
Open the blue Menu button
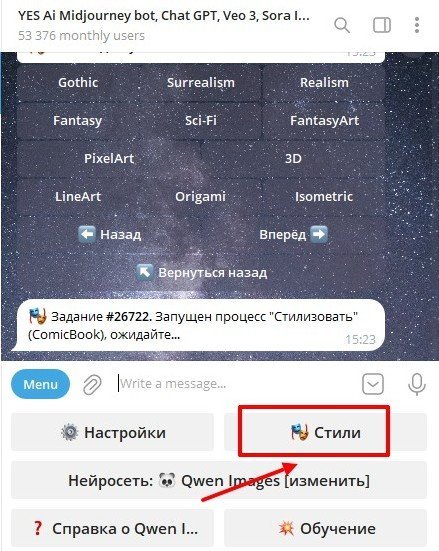click(40, 384)
